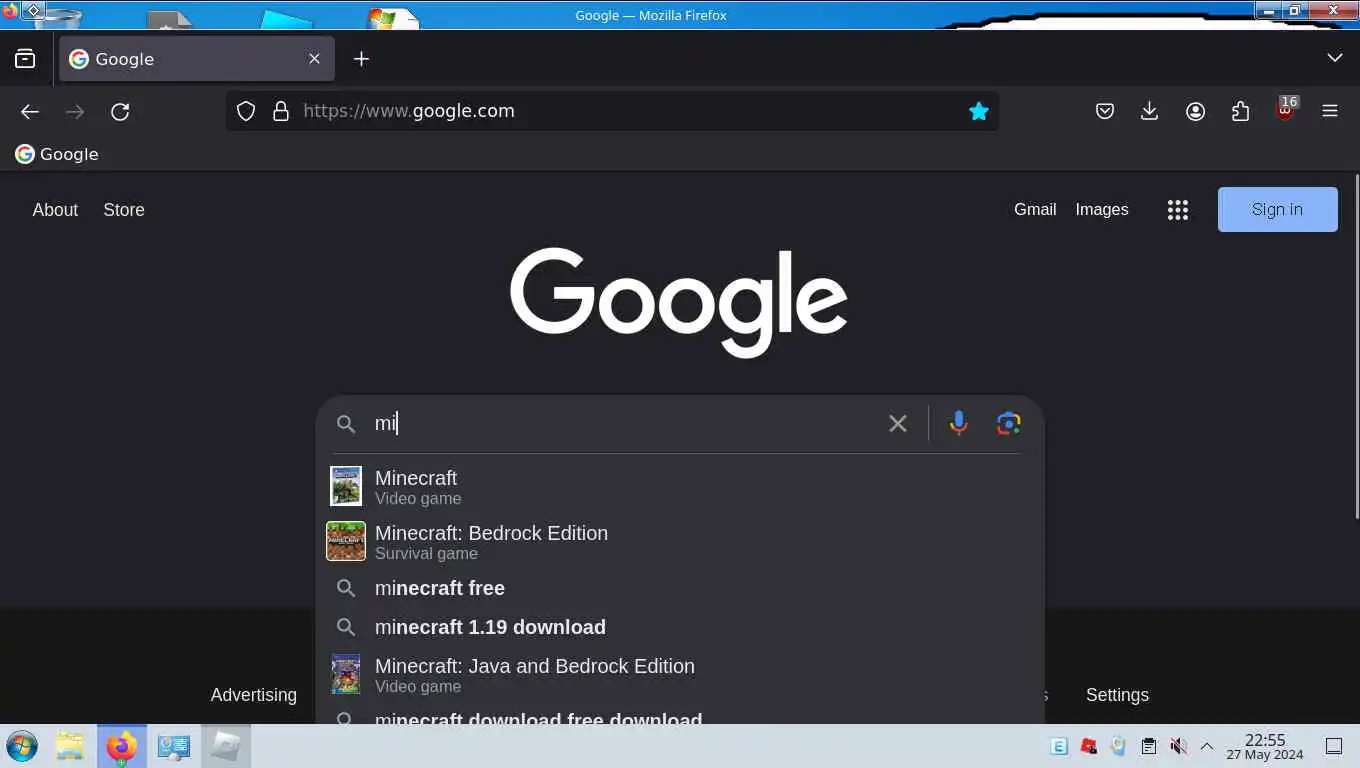This screenshot has width=1360, height=768.
Task: Open the clipboard tray icon
Action: pyautogui.click(x=1149, y=746)
